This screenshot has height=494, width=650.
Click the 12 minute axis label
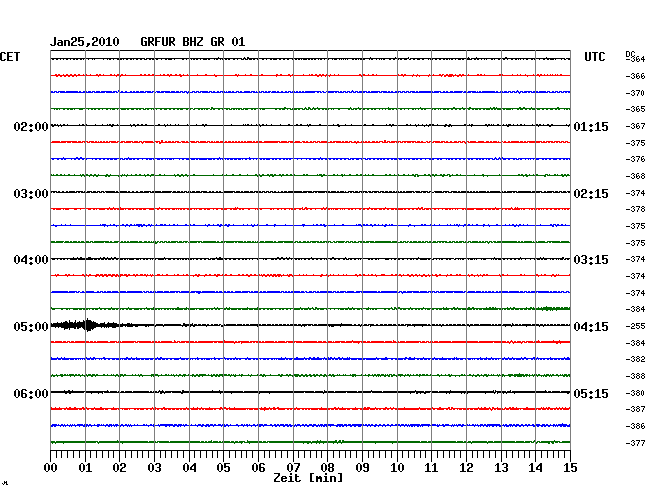(466, 467)
